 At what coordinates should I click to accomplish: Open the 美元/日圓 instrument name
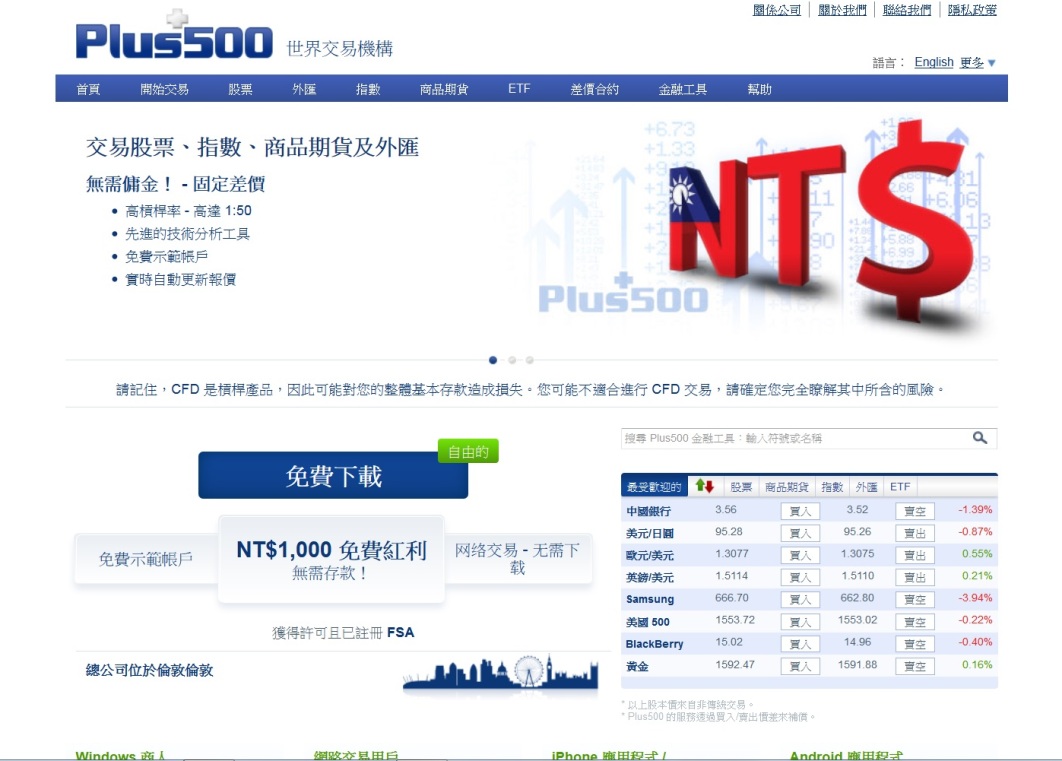650,534
